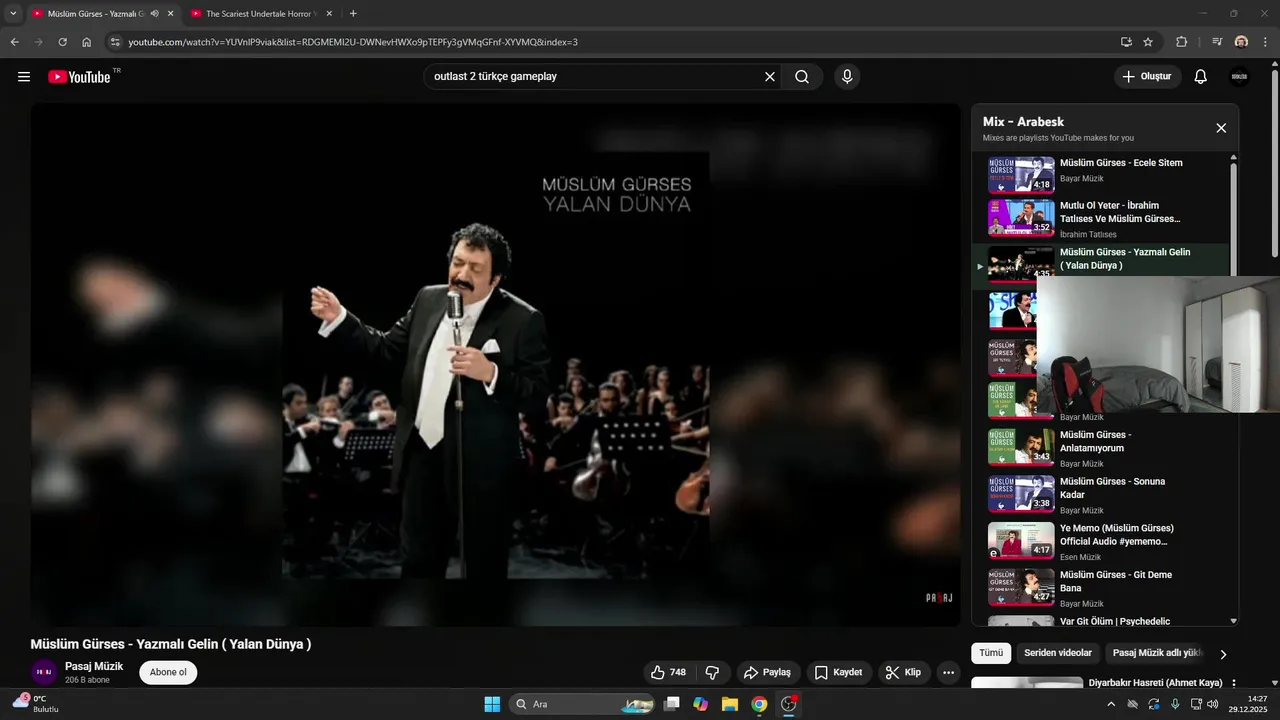Open File Explorer from the taskbar
Screen dimensions: 1280x720
[730, 704]
